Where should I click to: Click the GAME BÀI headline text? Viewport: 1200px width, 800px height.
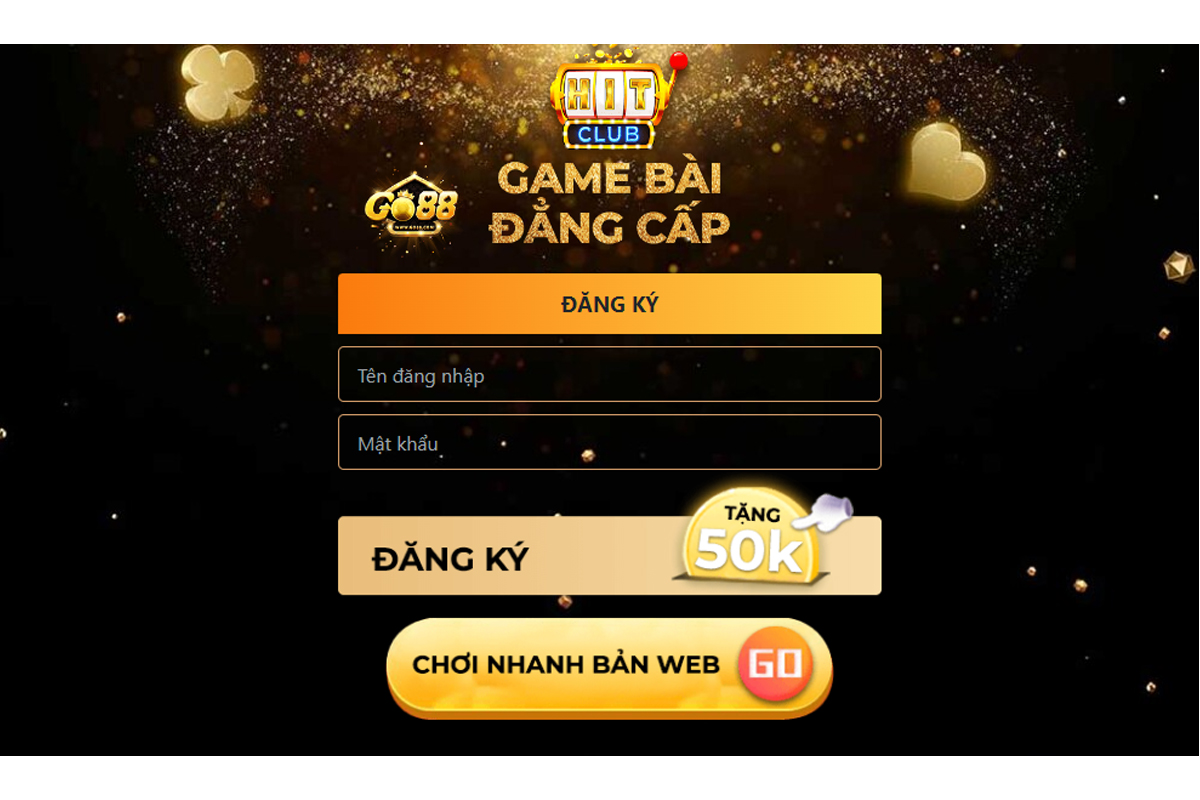point(610,179)
